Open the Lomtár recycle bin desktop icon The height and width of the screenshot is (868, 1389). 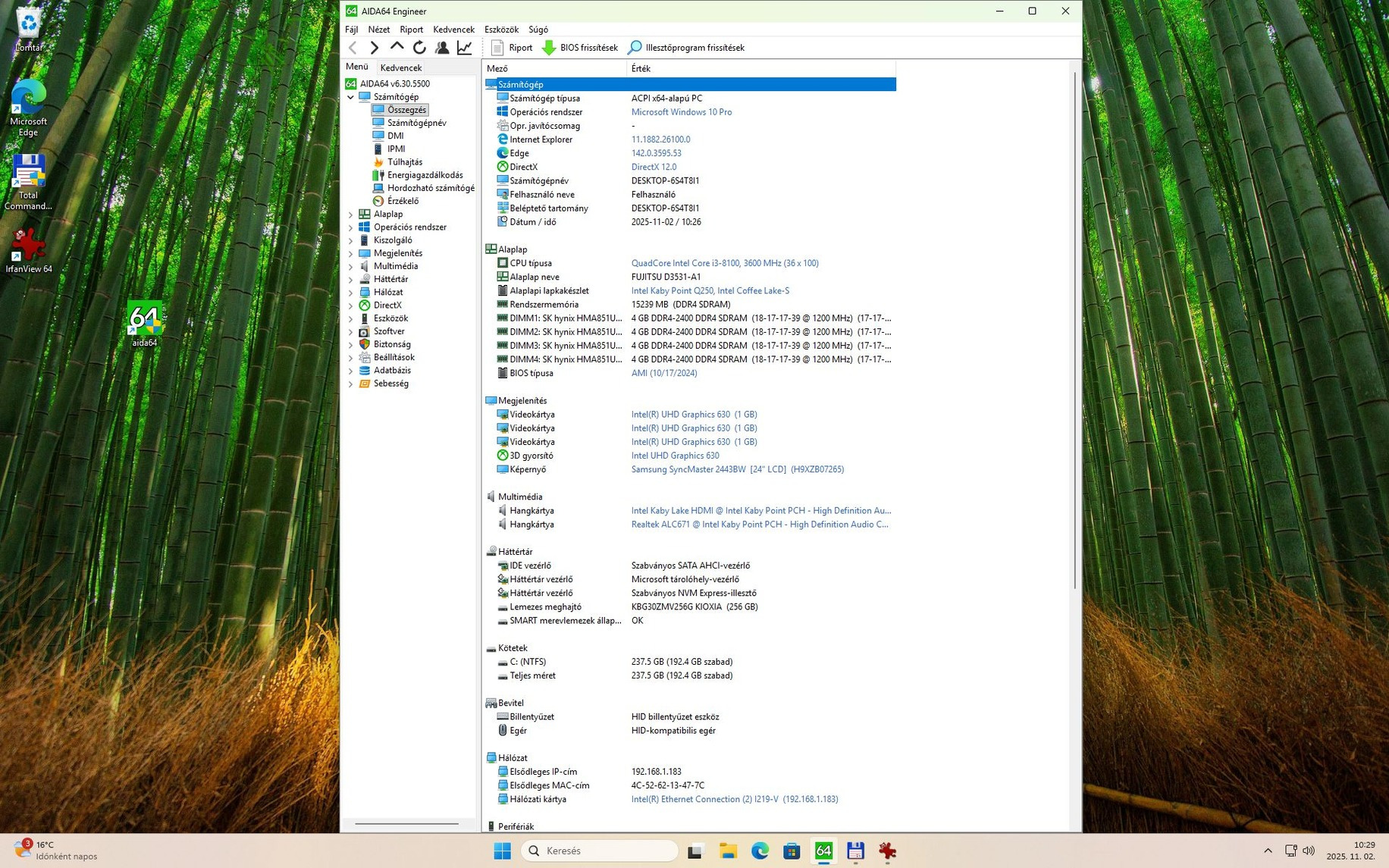(28, 30)
